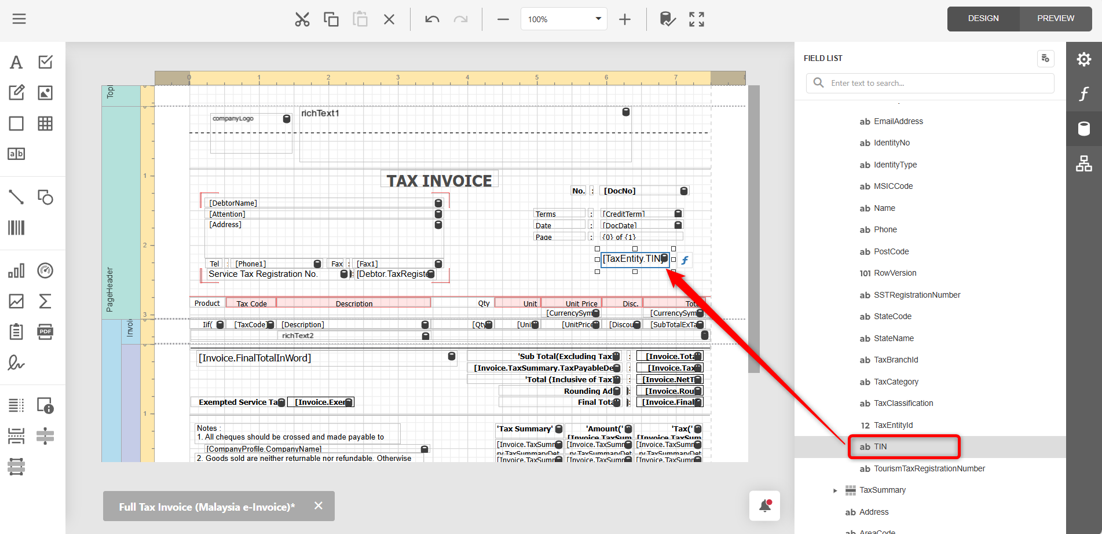Select the Label (A) toolbox control

click(x=15, y=63)
